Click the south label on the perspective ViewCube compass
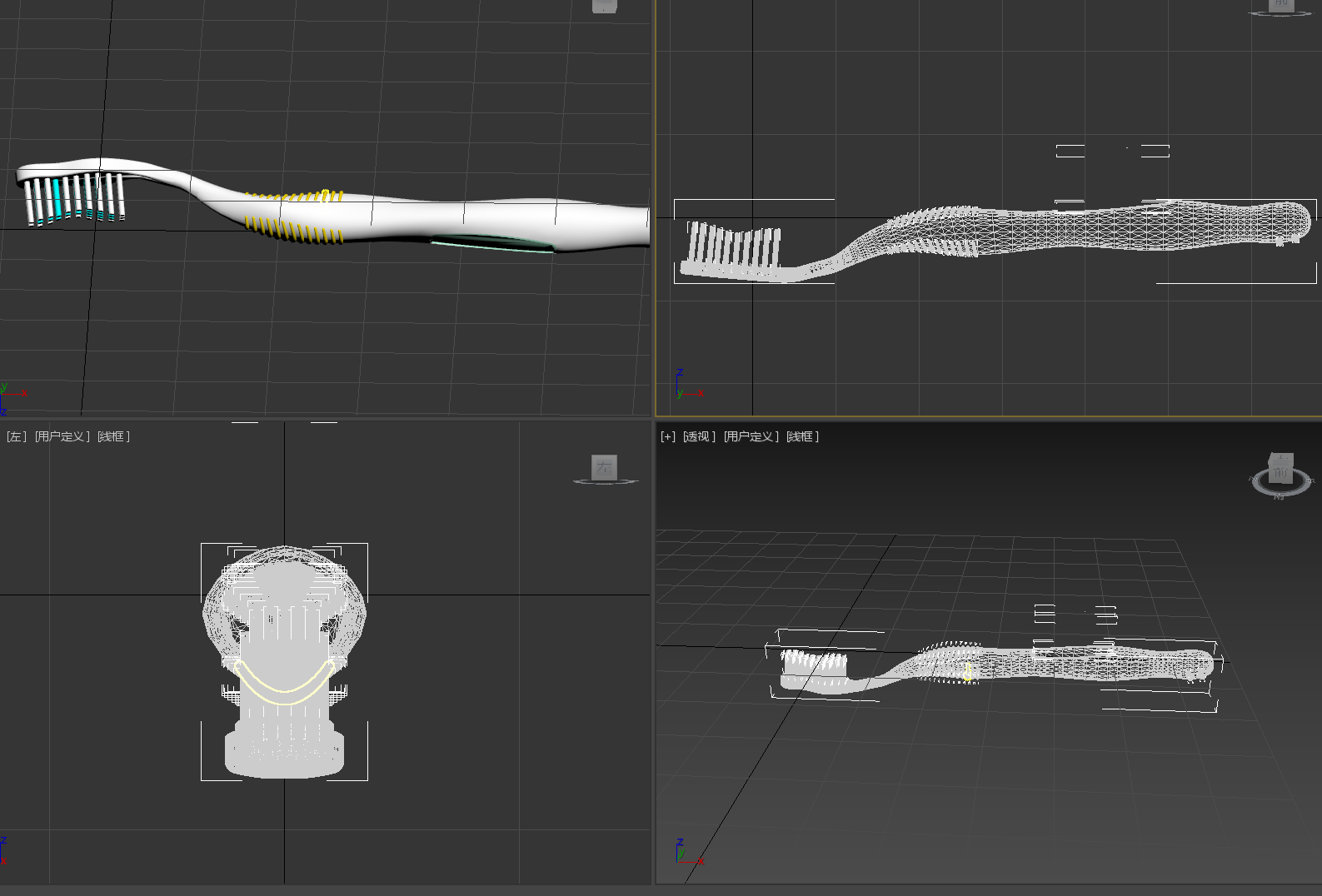The height and width of the screenshot is (896, 1322). (x=1279, y=497)
